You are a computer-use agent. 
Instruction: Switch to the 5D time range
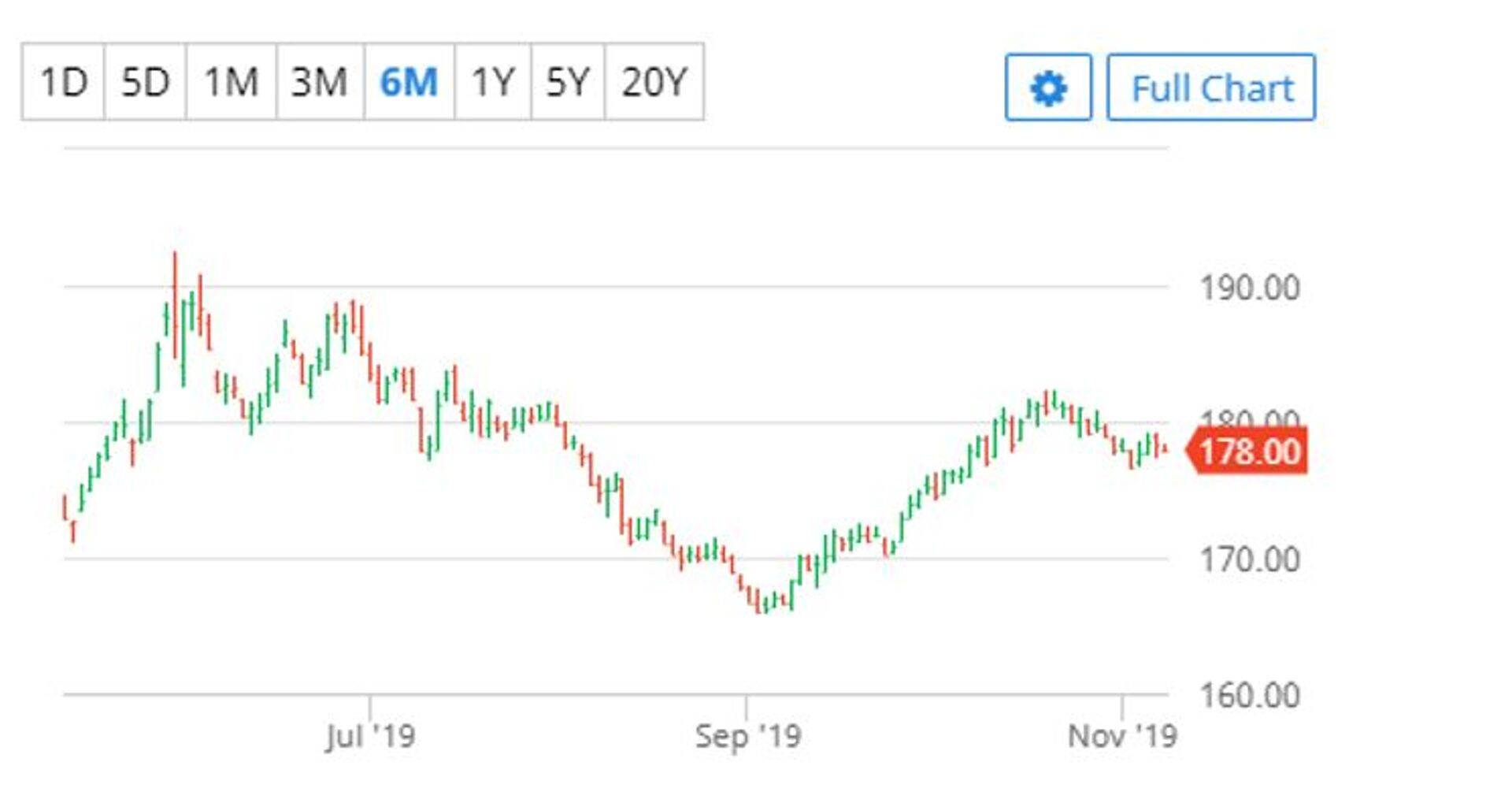click(146, 82)
